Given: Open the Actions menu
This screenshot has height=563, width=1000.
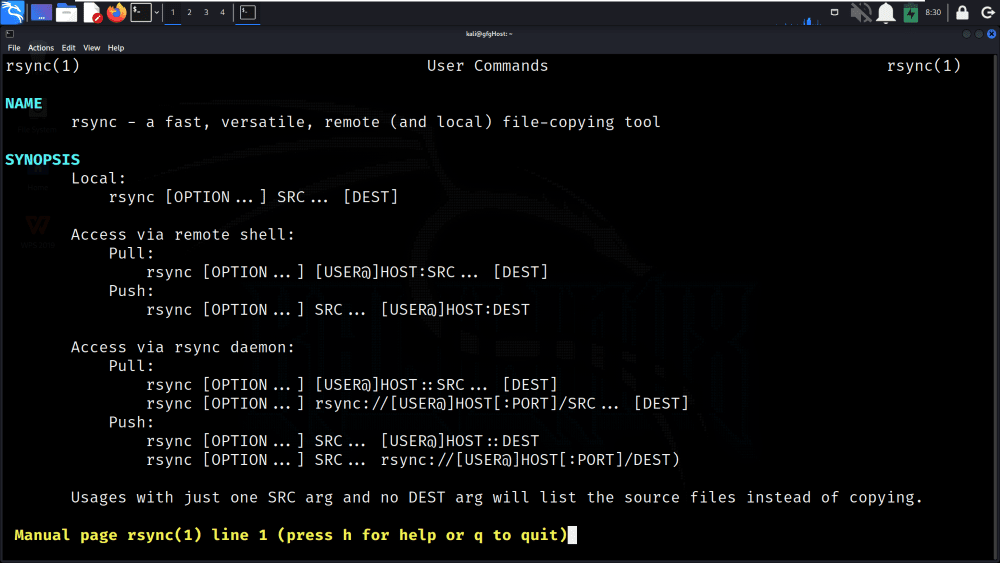Looking at the screenshot, I should pyautogui.click(x=41, y=48).
